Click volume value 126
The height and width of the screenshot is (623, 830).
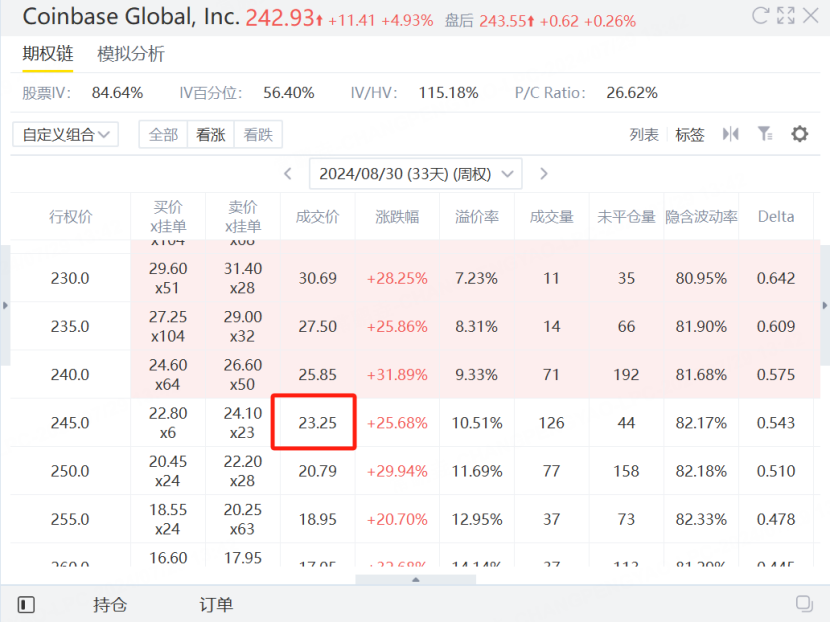(552, 422)
